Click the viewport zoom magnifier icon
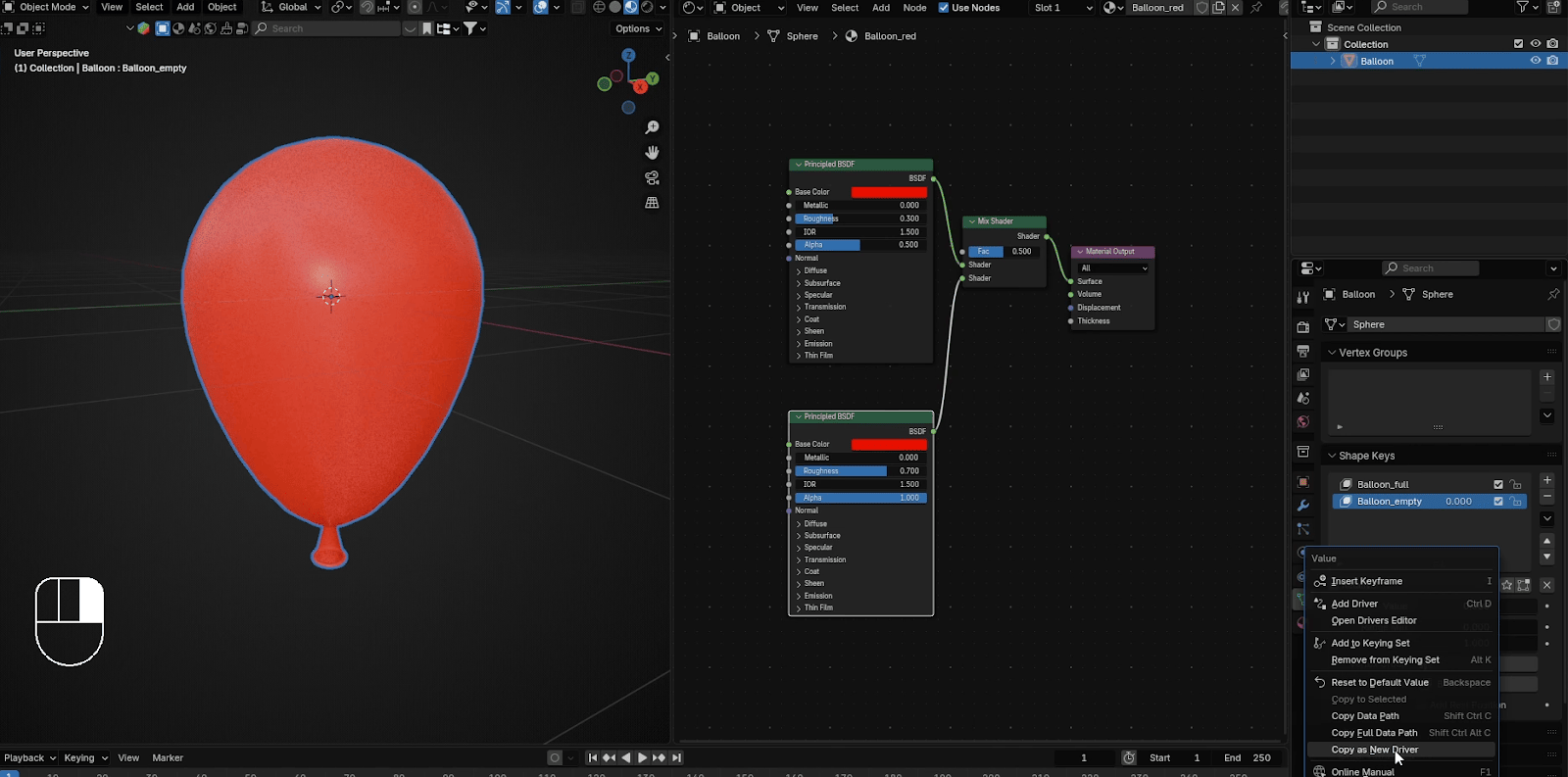Viewport: 1568px width, 777px height. [652, 128]
